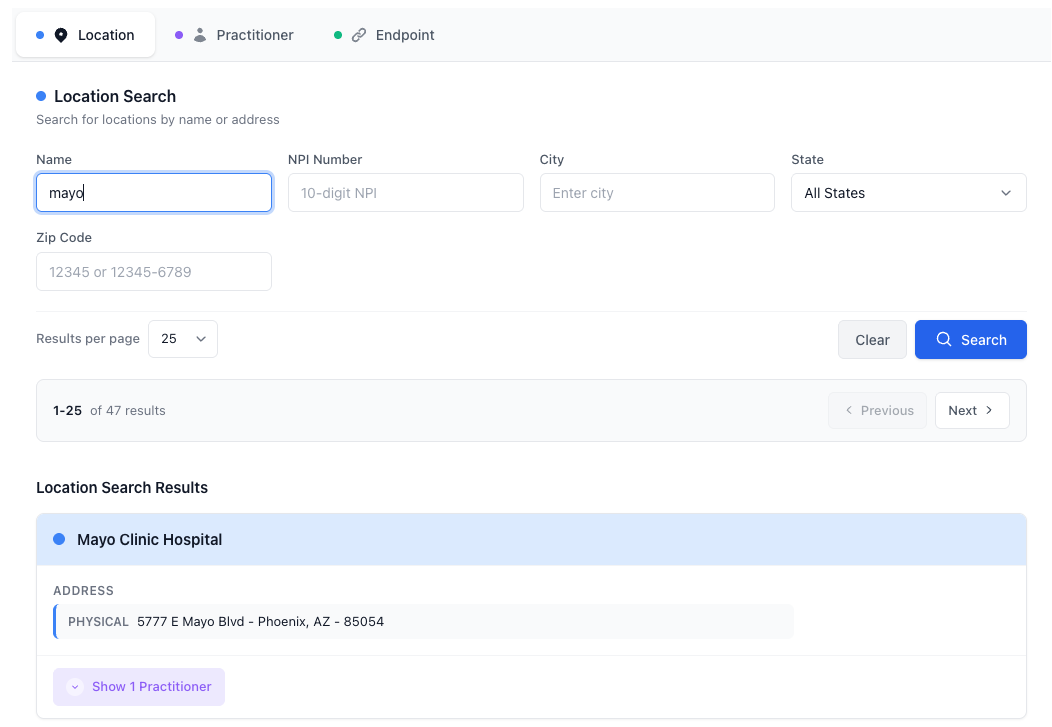Click the Zip Code field label

pyautogui.click(x=64, y=237)
